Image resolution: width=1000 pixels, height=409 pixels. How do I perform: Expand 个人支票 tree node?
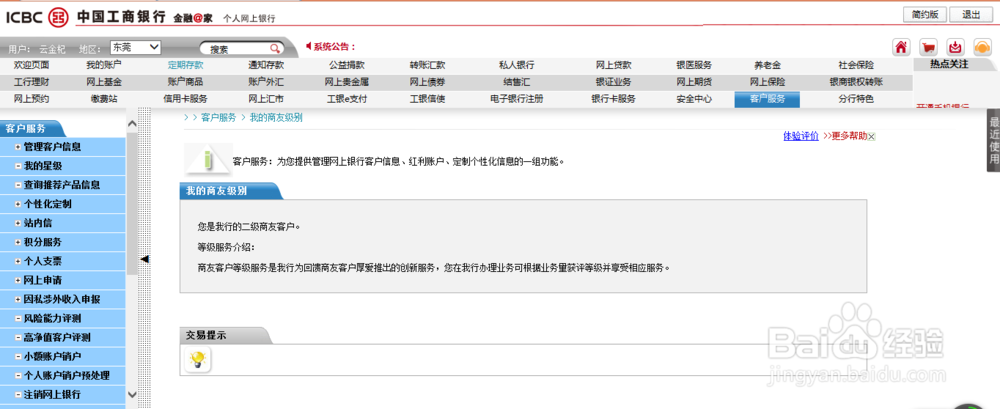[18, 262]
